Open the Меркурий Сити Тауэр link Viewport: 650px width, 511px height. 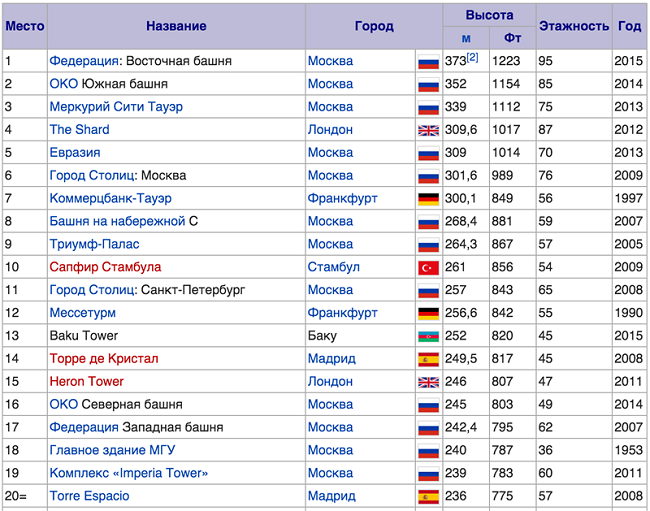coord(116,107)
